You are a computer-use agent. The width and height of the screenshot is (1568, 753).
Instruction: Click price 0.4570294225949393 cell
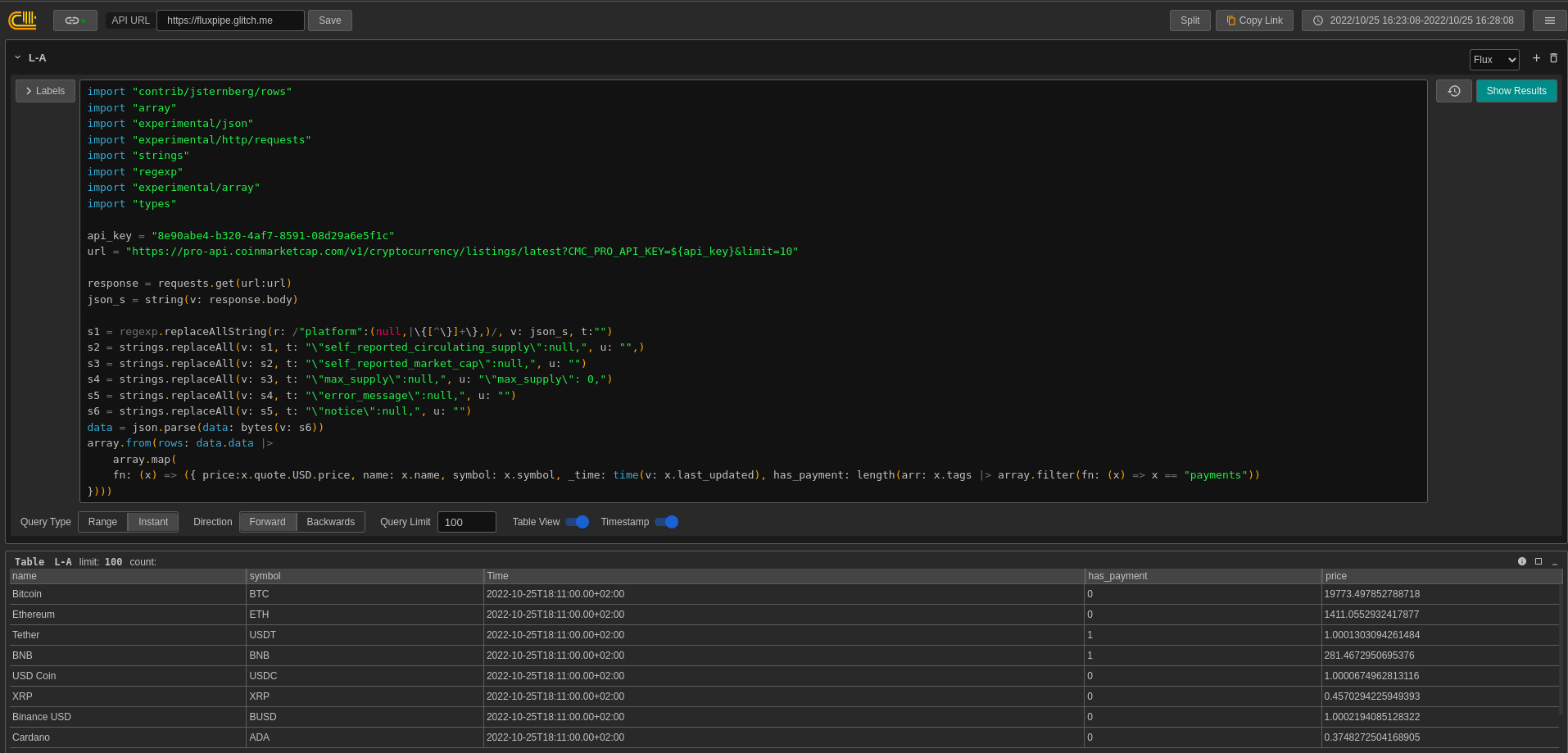pos(1441,696)
